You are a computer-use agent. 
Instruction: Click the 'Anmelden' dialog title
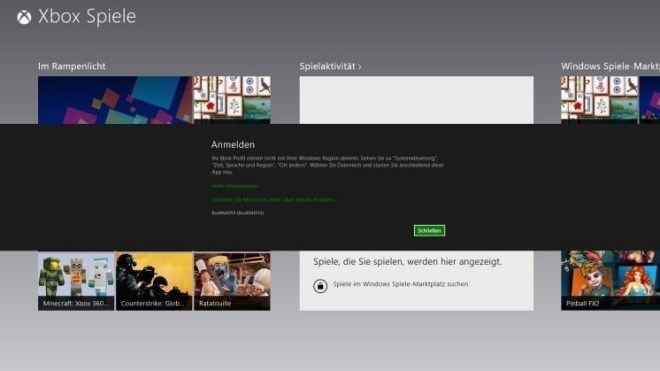pos(233,144)
